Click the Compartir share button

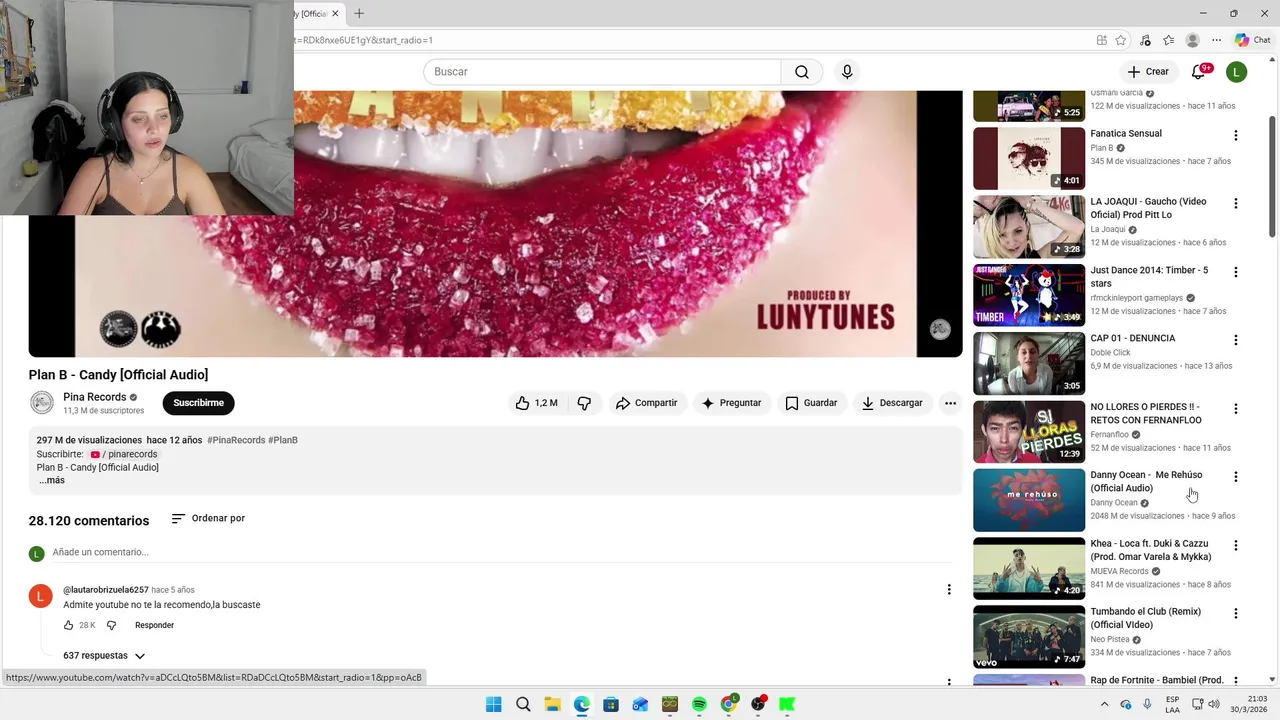pyautogui.click(x=646, y=403)
